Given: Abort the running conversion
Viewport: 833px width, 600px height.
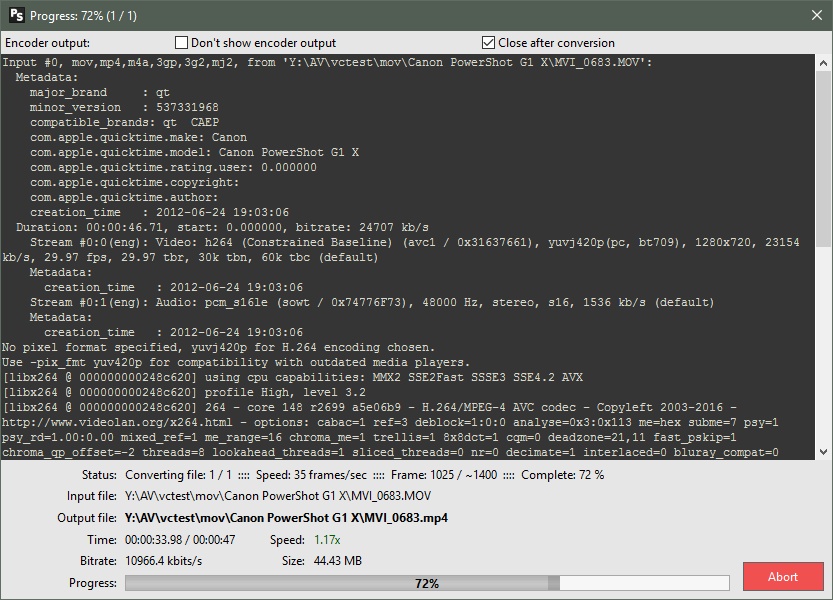Looking at the screenshot, I should [x=783, y=577].
